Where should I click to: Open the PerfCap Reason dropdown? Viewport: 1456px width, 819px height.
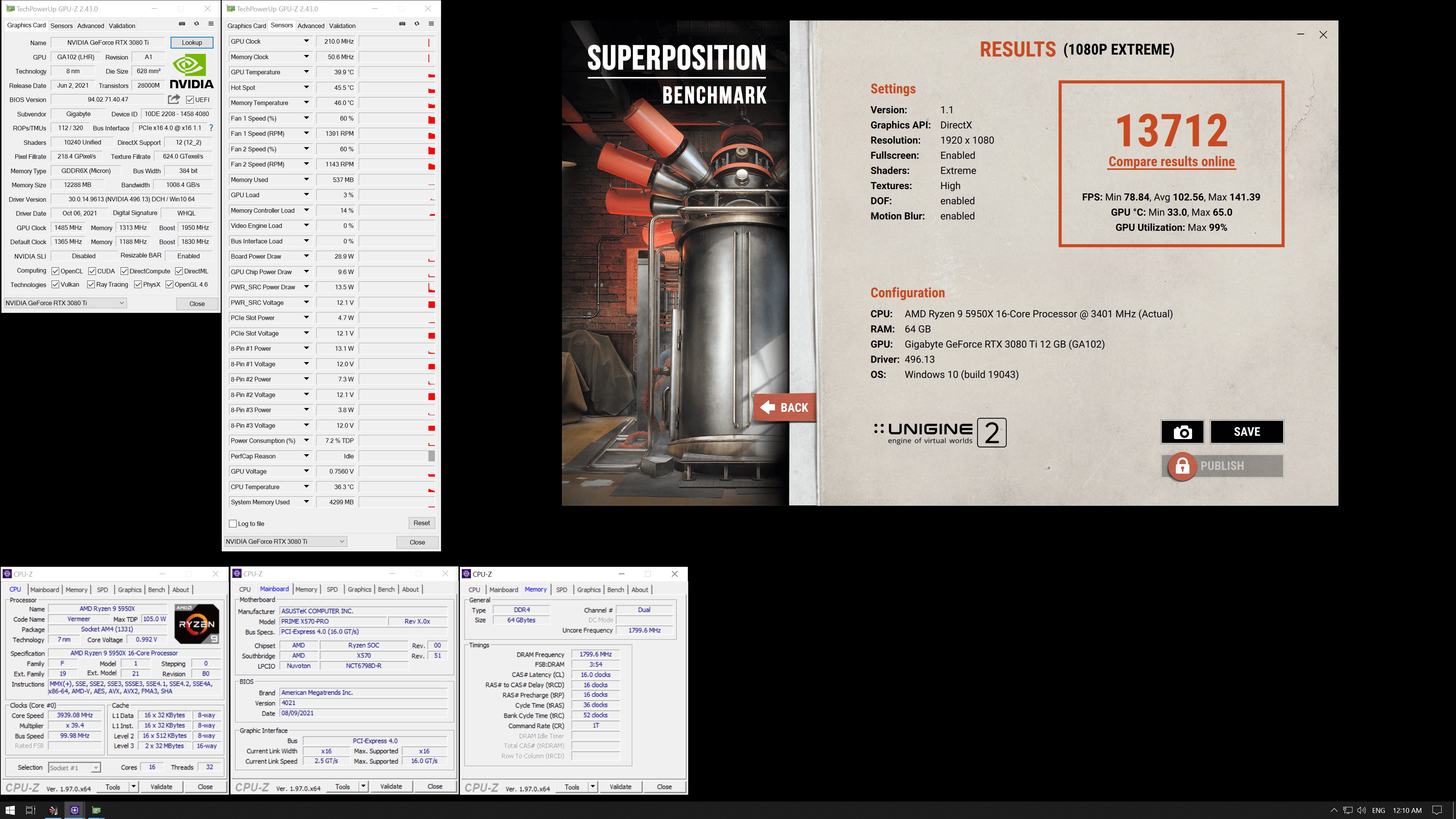[x=306, y=456]
